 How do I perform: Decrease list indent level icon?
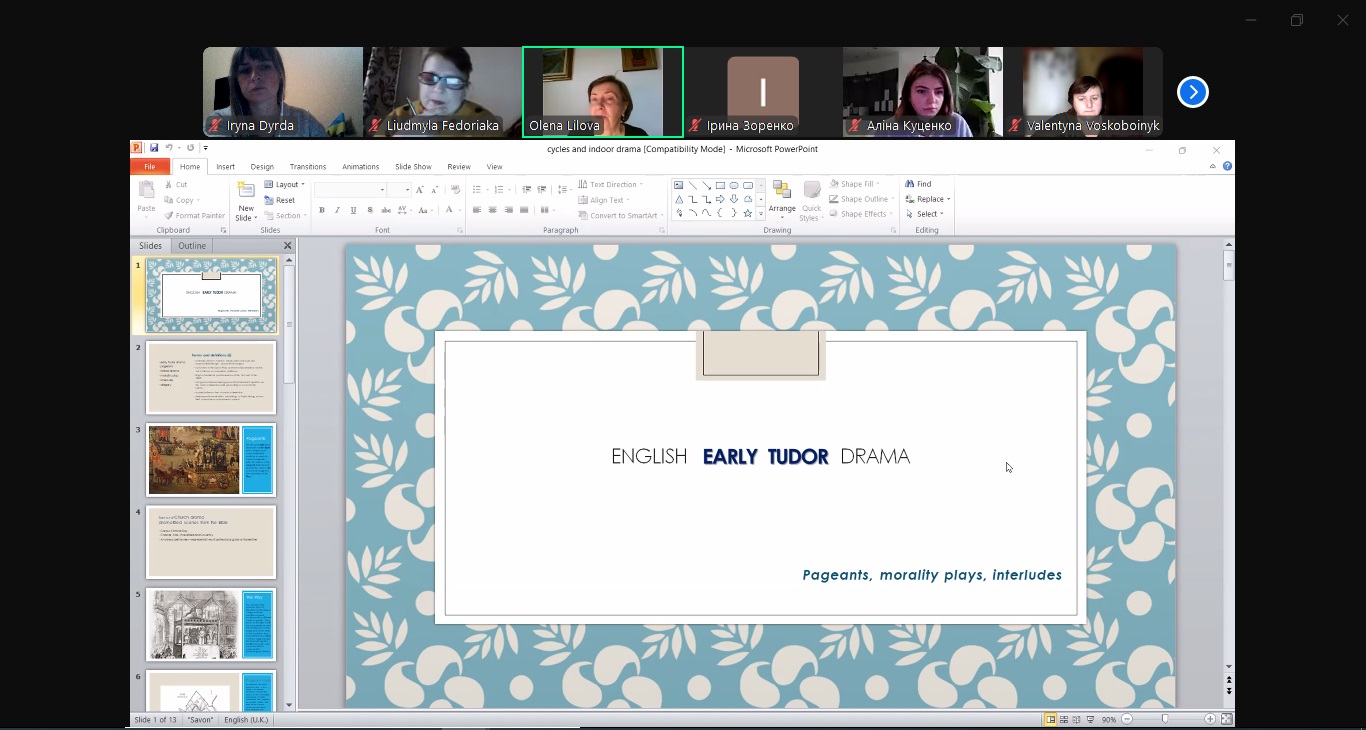tap(526, 190)
